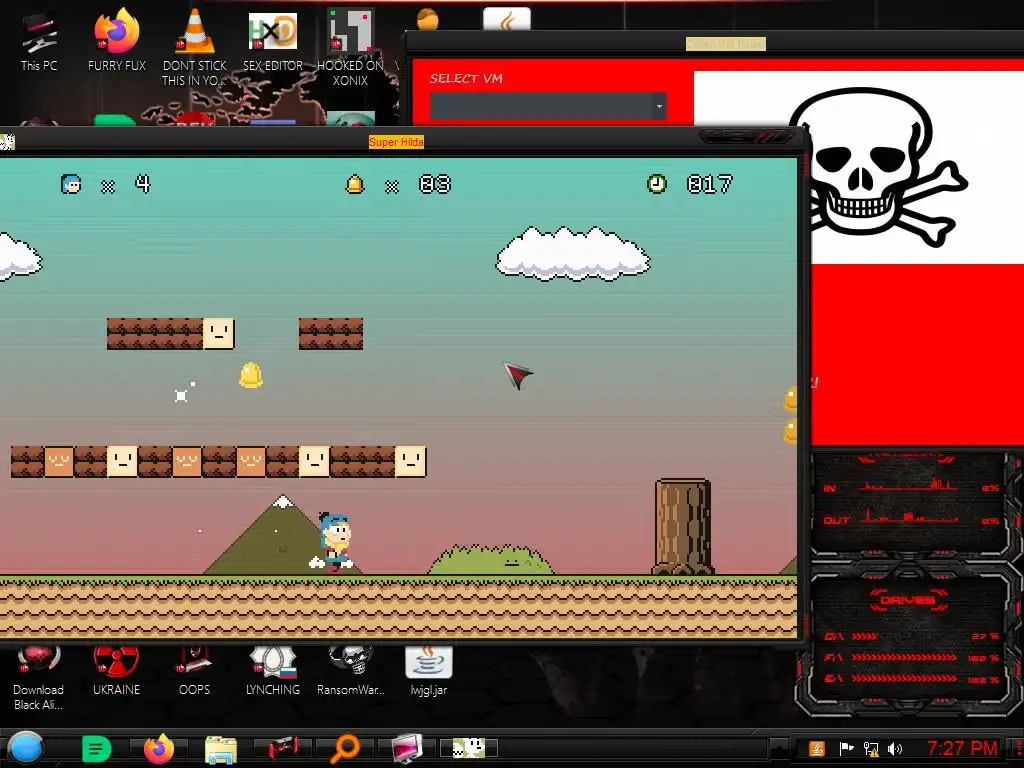
Task: Click the Start orb on the taskbar
Action: click(x=25, y=748)
